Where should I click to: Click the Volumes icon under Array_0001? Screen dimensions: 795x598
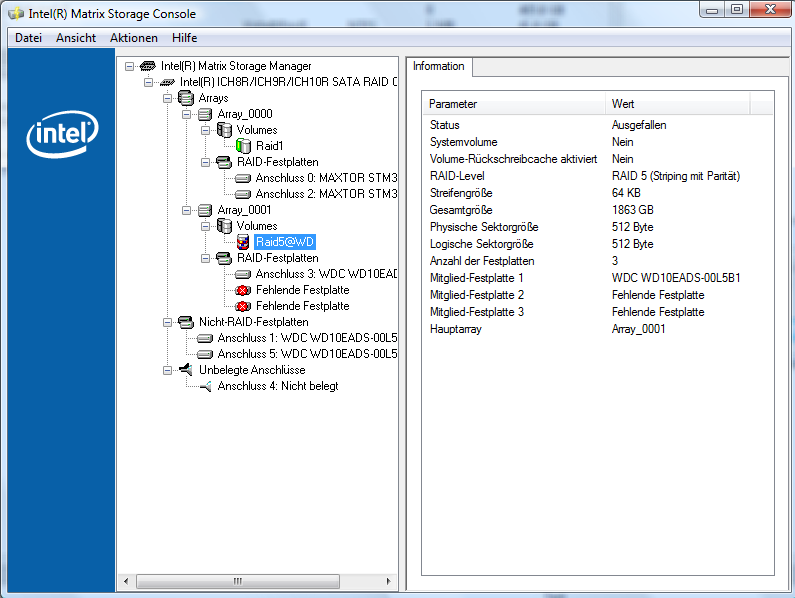[224, 226]
